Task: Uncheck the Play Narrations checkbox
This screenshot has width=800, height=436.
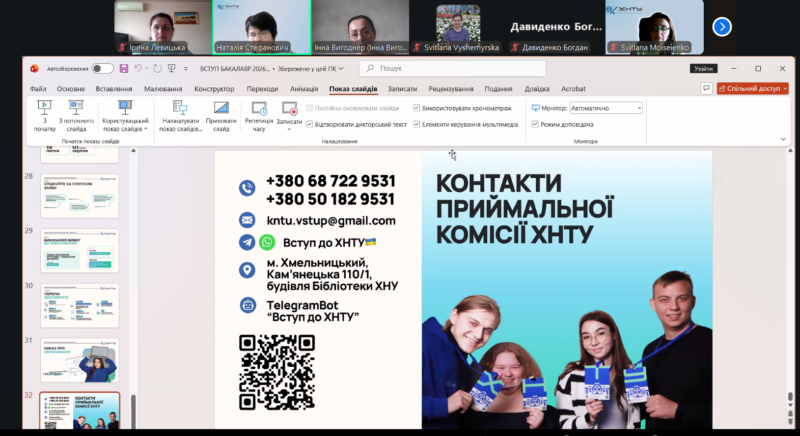Action: 310,124
